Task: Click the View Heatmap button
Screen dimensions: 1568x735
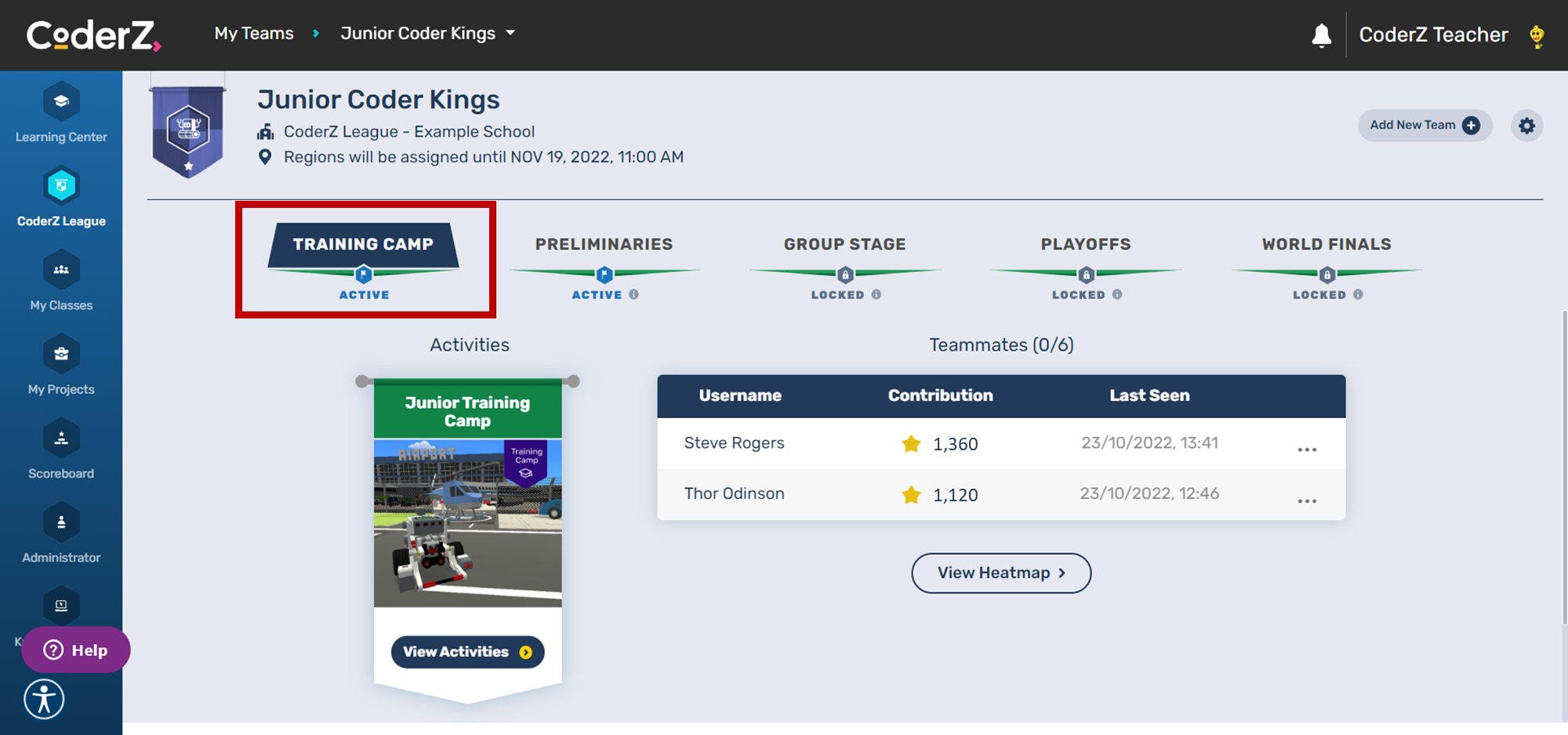Action: click(1000, 573)
